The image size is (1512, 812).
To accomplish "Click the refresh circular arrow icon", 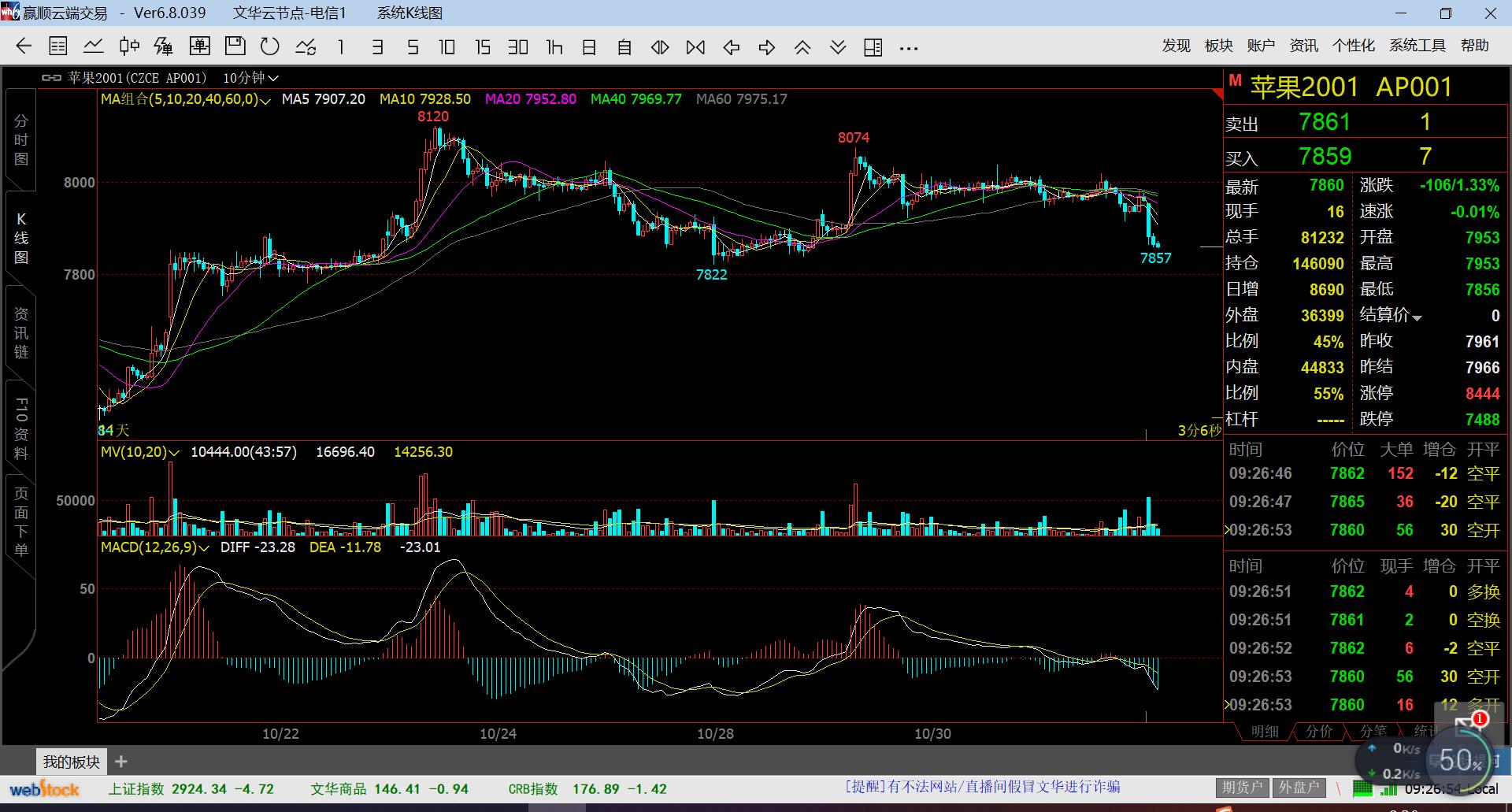I will tap(269, 46).
